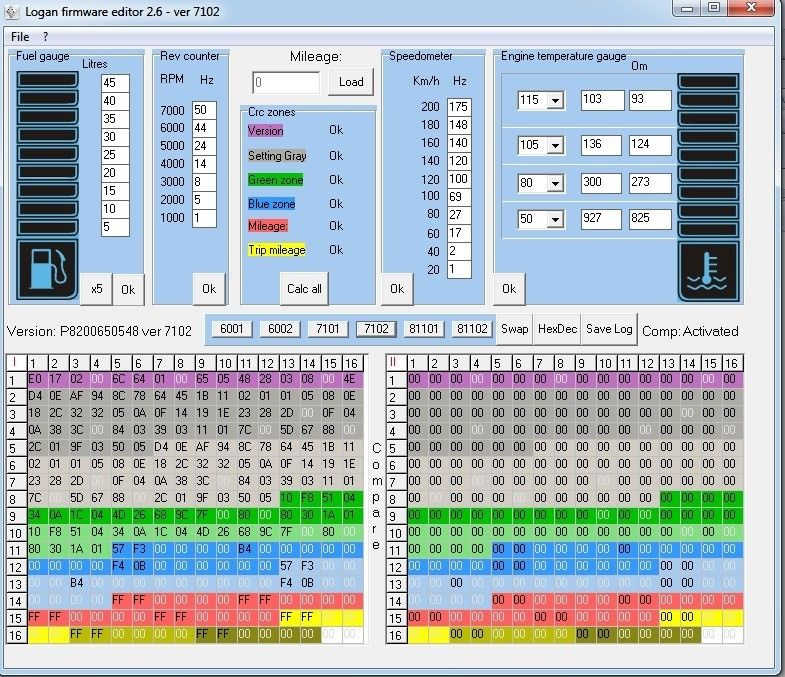Click the fuel pump icon
Viewport: 785px width, 677px height.
(47, 270)
